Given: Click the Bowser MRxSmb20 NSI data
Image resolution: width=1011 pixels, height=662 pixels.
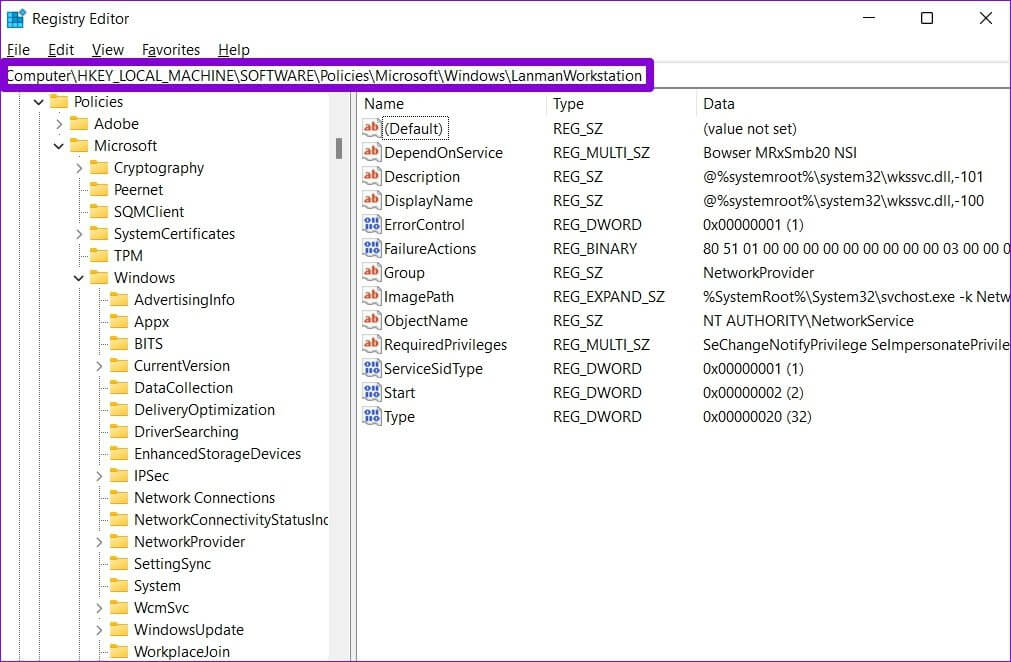Looking at the screenshot, I should click(780, 153).
